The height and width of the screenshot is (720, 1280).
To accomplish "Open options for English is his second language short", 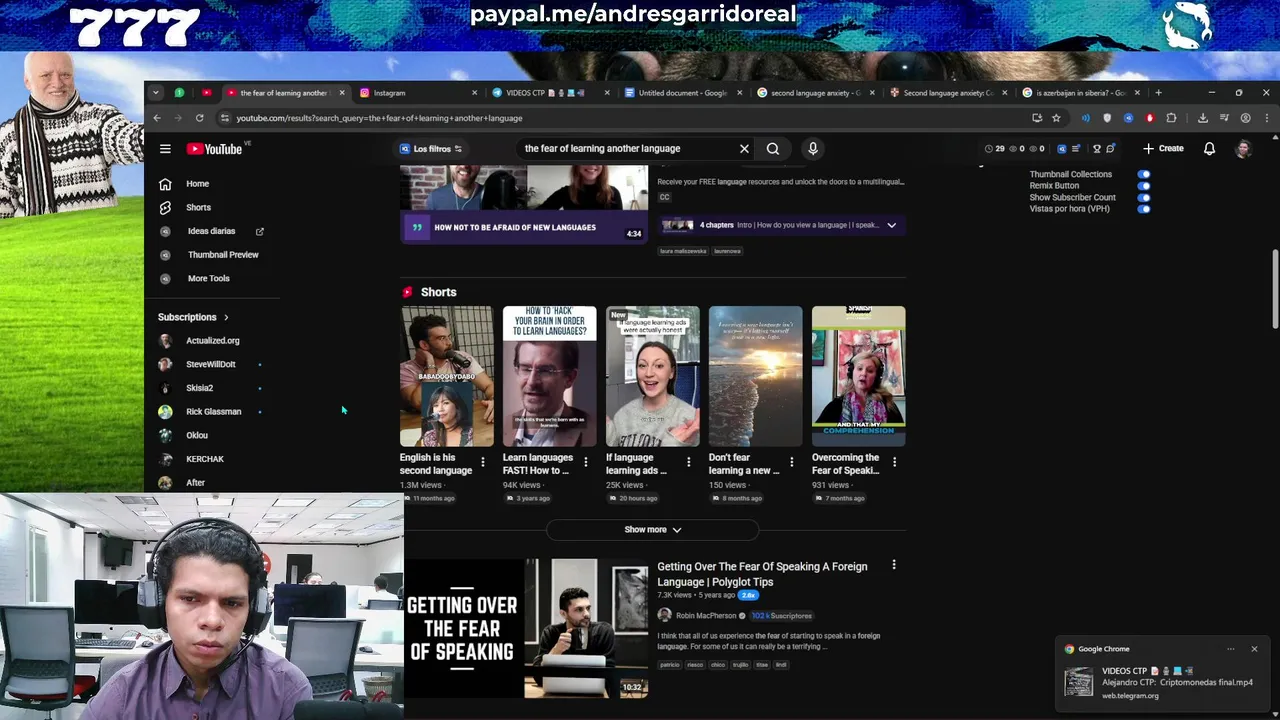I will coord(482,462).
